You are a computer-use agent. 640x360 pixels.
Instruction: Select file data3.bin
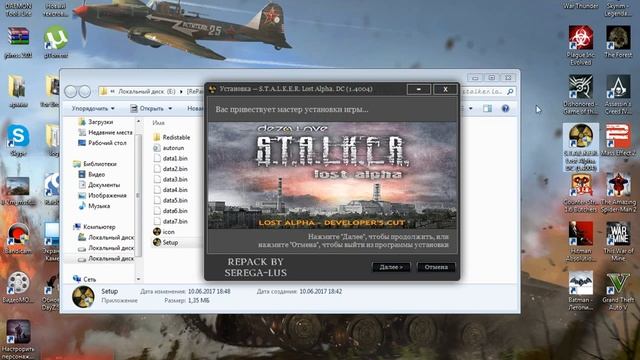point(170,179)
